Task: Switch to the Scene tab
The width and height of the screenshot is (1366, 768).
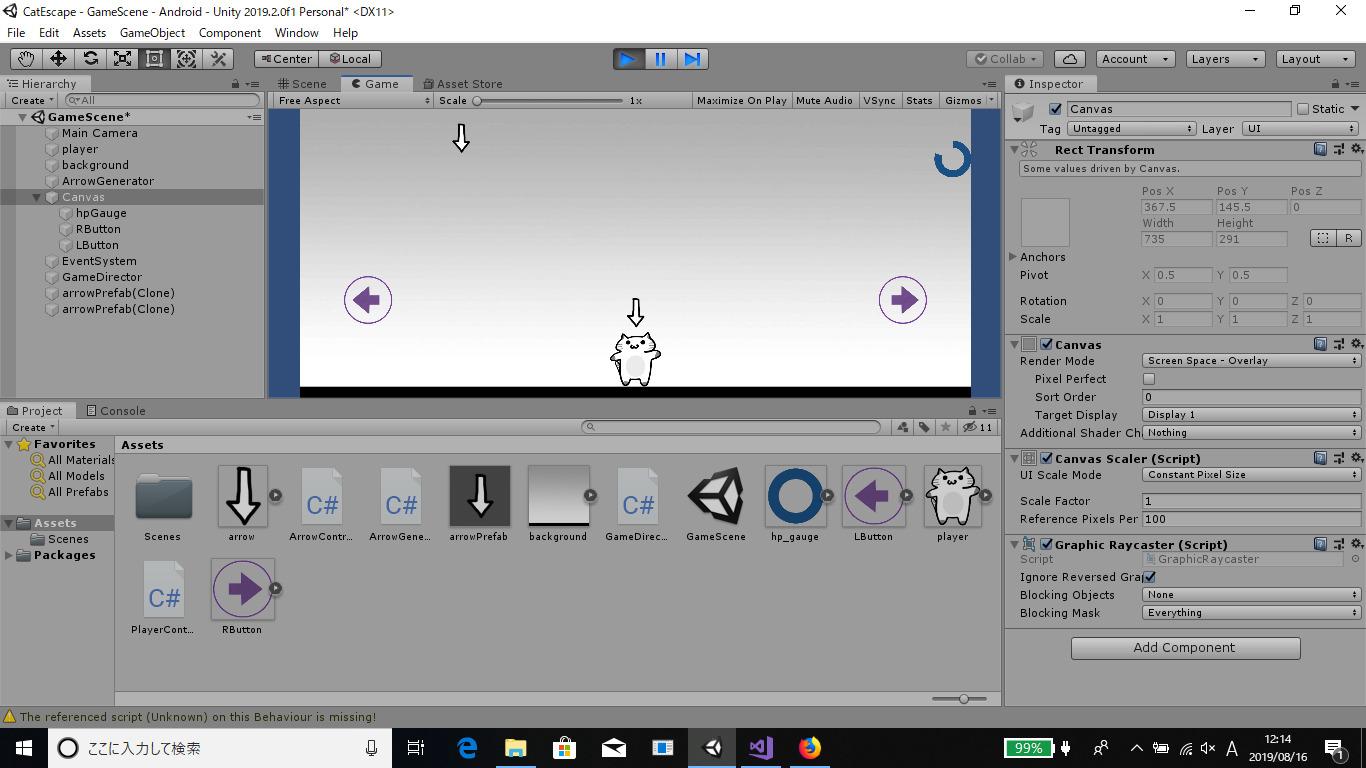Action: 310,83
